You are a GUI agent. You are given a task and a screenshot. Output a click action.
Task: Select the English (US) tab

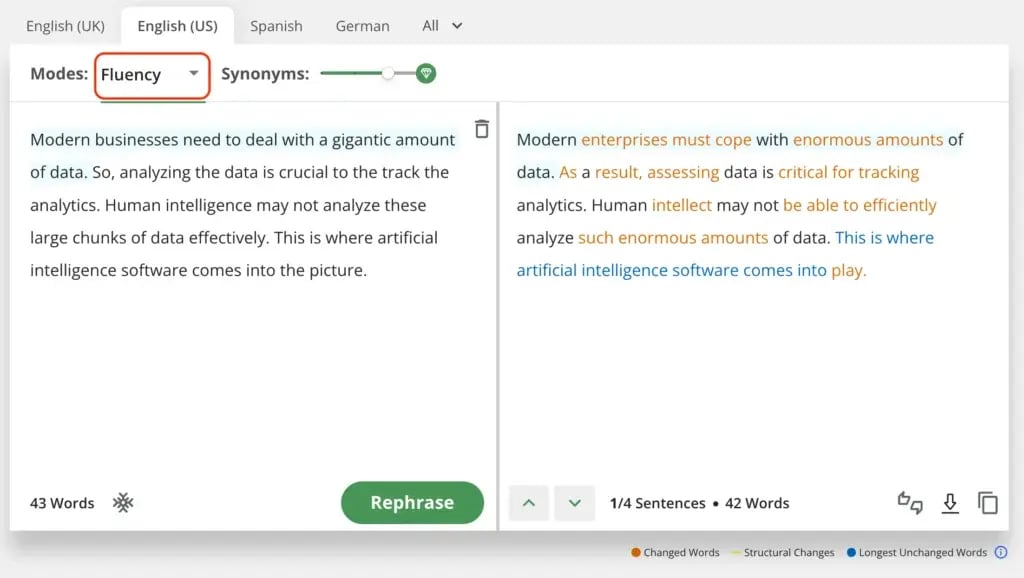(x=177, y=26)
